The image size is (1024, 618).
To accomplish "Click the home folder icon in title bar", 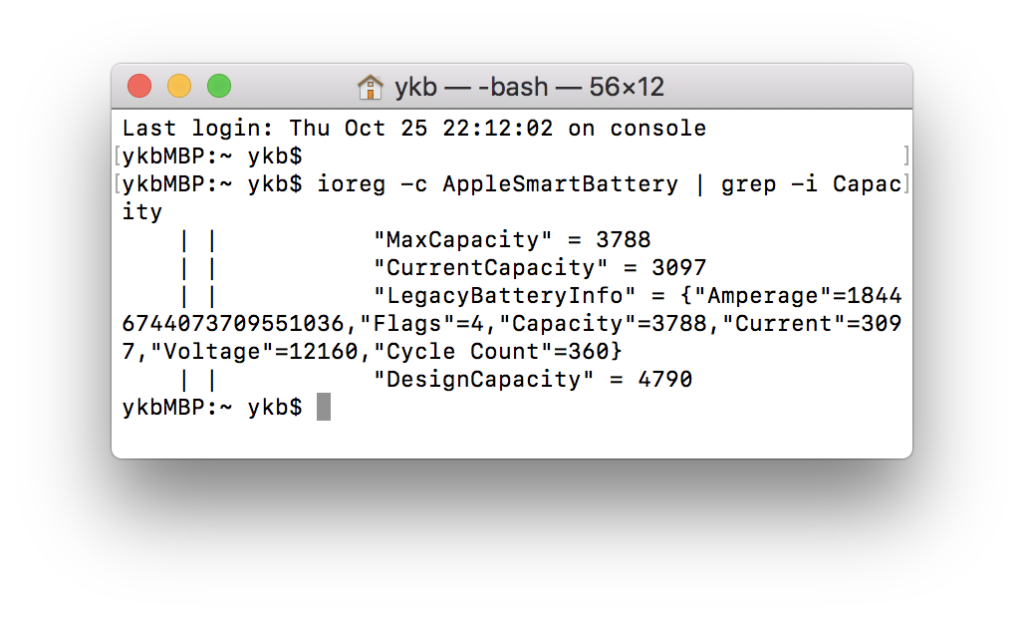I will click(370, 87).
